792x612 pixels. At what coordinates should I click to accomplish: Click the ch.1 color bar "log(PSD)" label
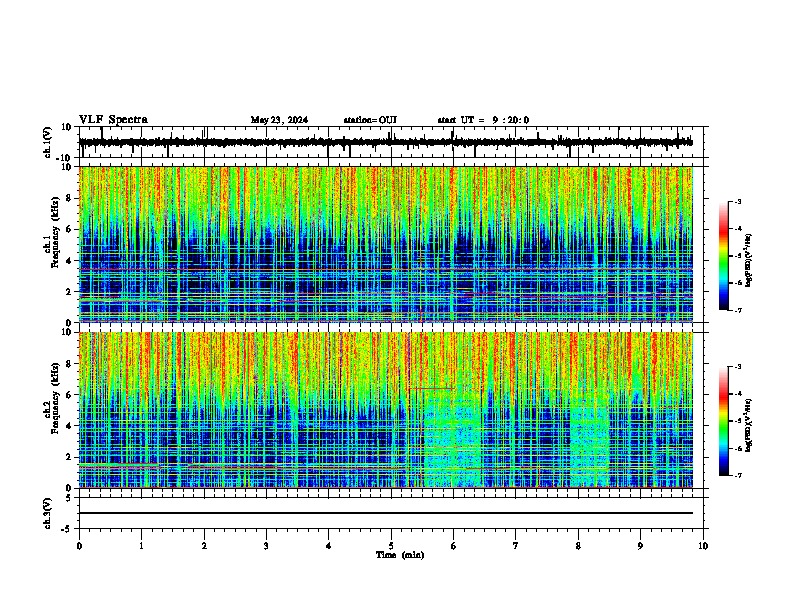coord(749,260)
